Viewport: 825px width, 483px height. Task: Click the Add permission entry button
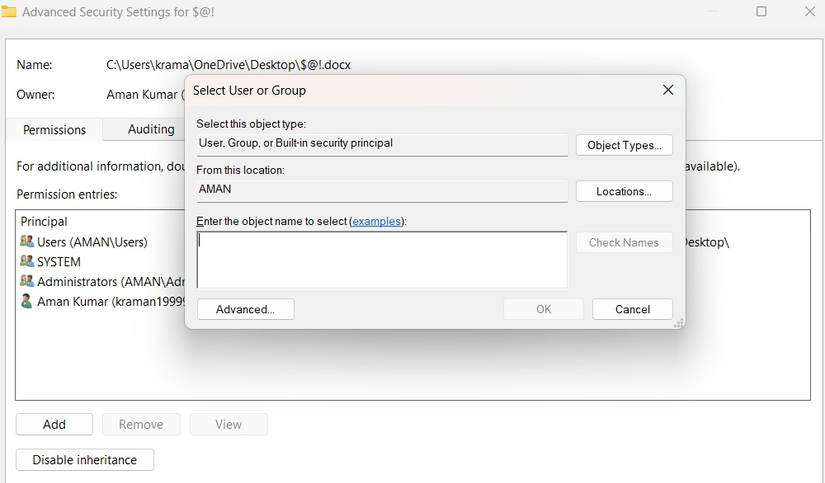(54, 424)
